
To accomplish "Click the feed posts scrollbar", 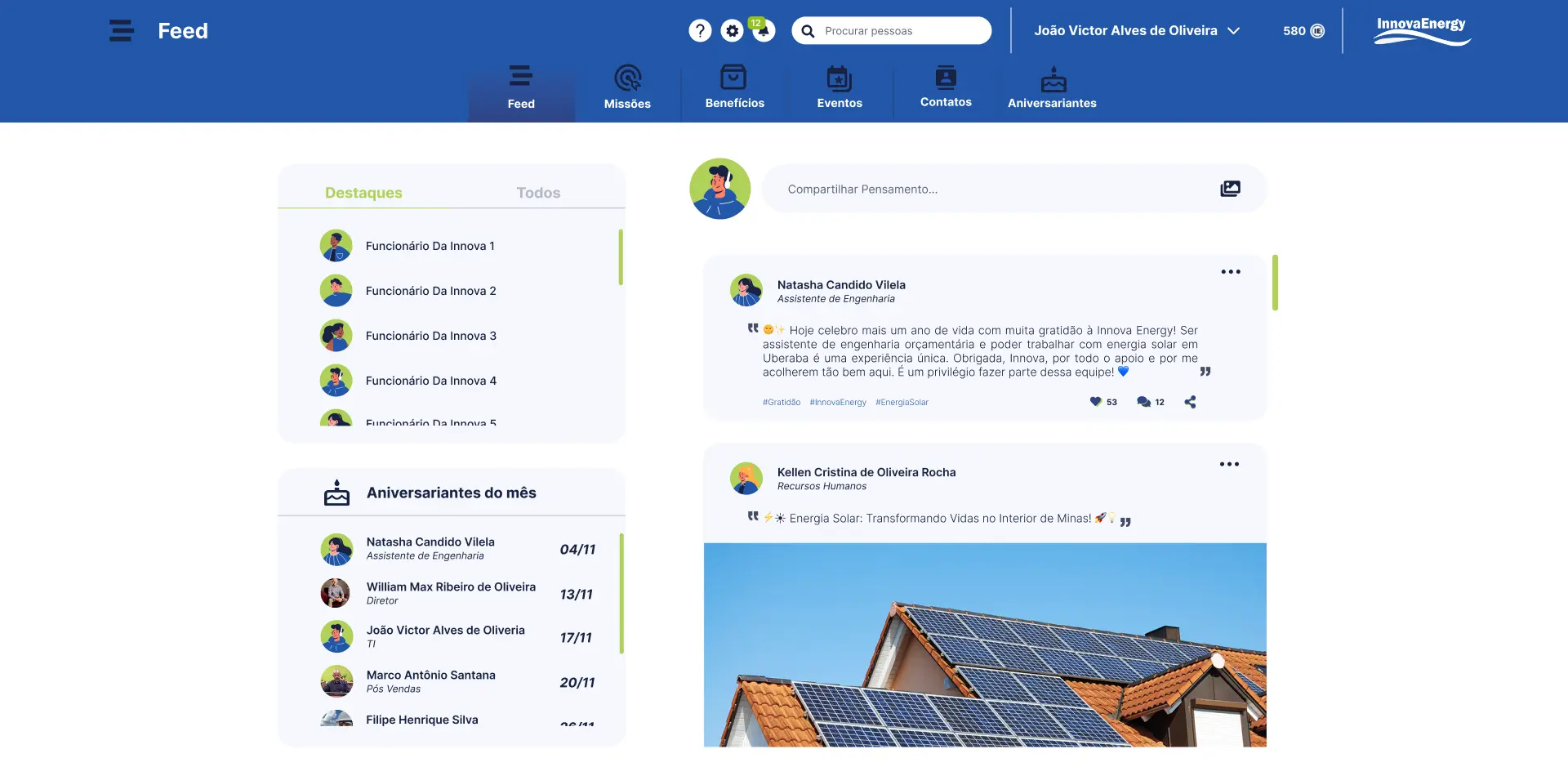I will click(1275, 283).
